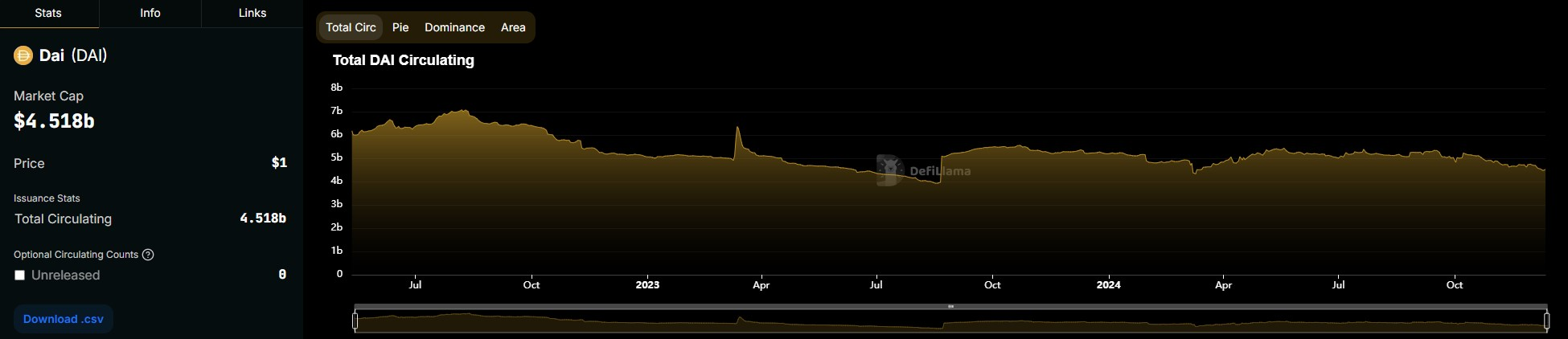Download the .csv data file
Viewport: 1568px width, 339px height.
point(64,319)
